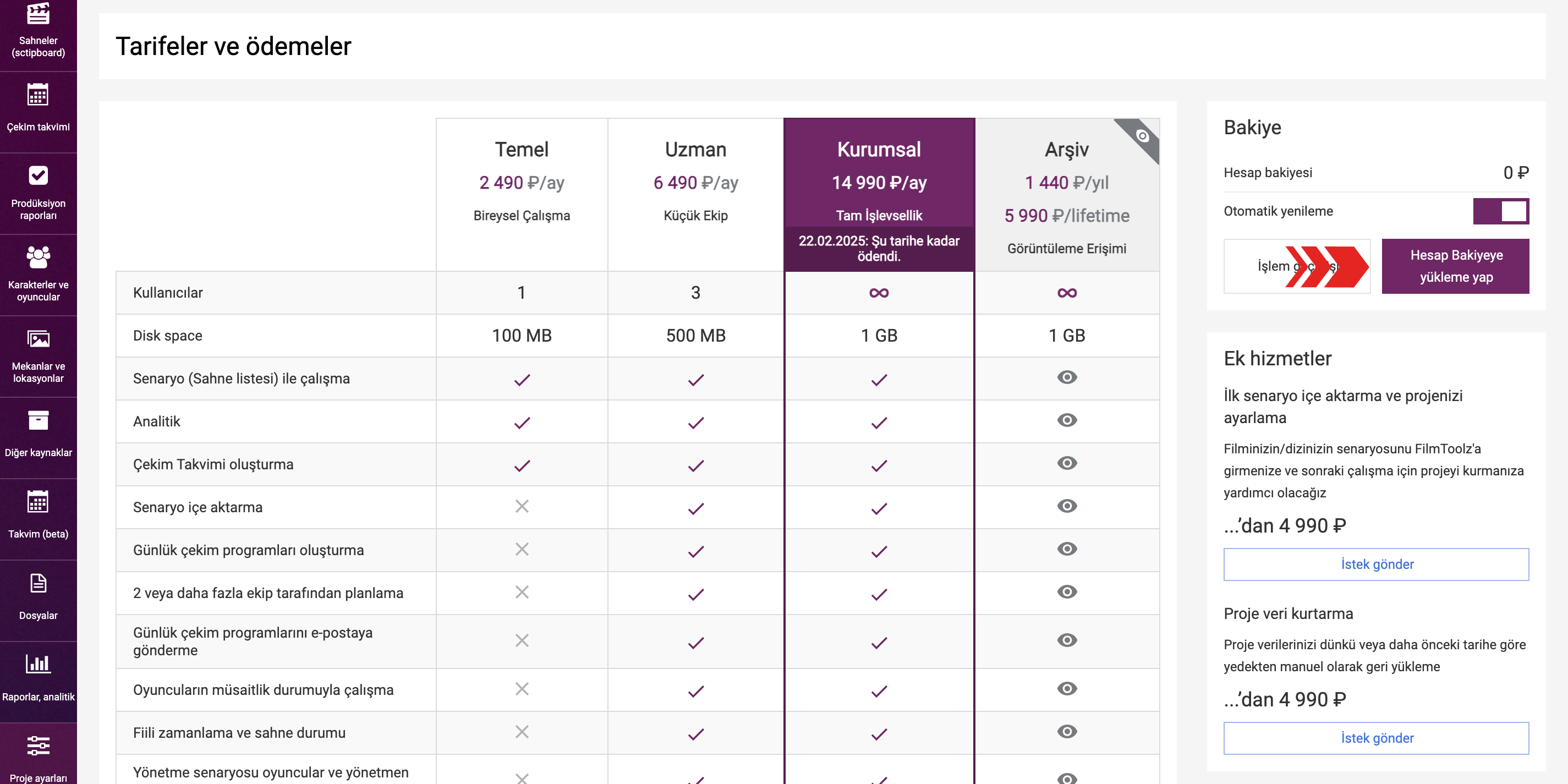
Task: Open Sahneler (sctipboard) clapperboard icon
Action: tap(38, 12)
